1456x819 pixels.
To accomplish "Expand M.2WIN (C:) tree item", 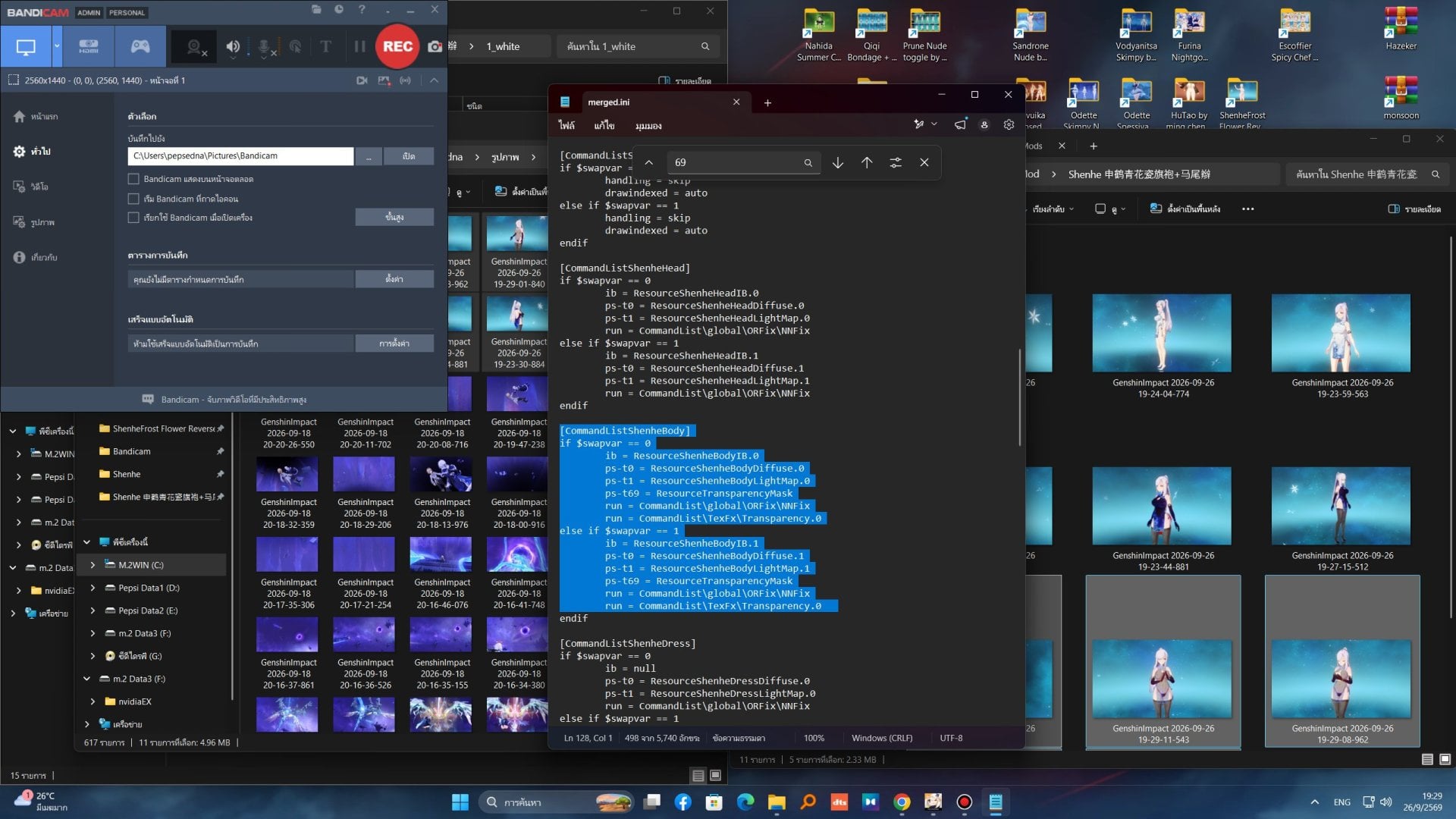I will pos(93,565).
